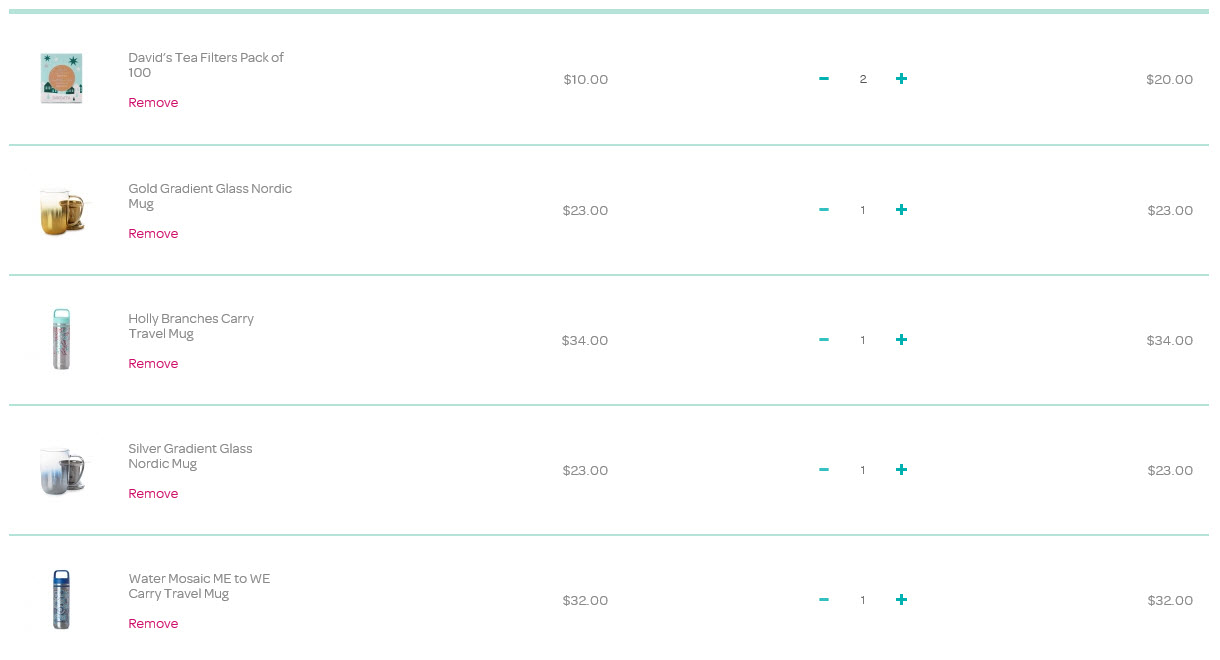
Task: Decrease quantity of Water Mosaic travel mug
Action: click(824, 600)
